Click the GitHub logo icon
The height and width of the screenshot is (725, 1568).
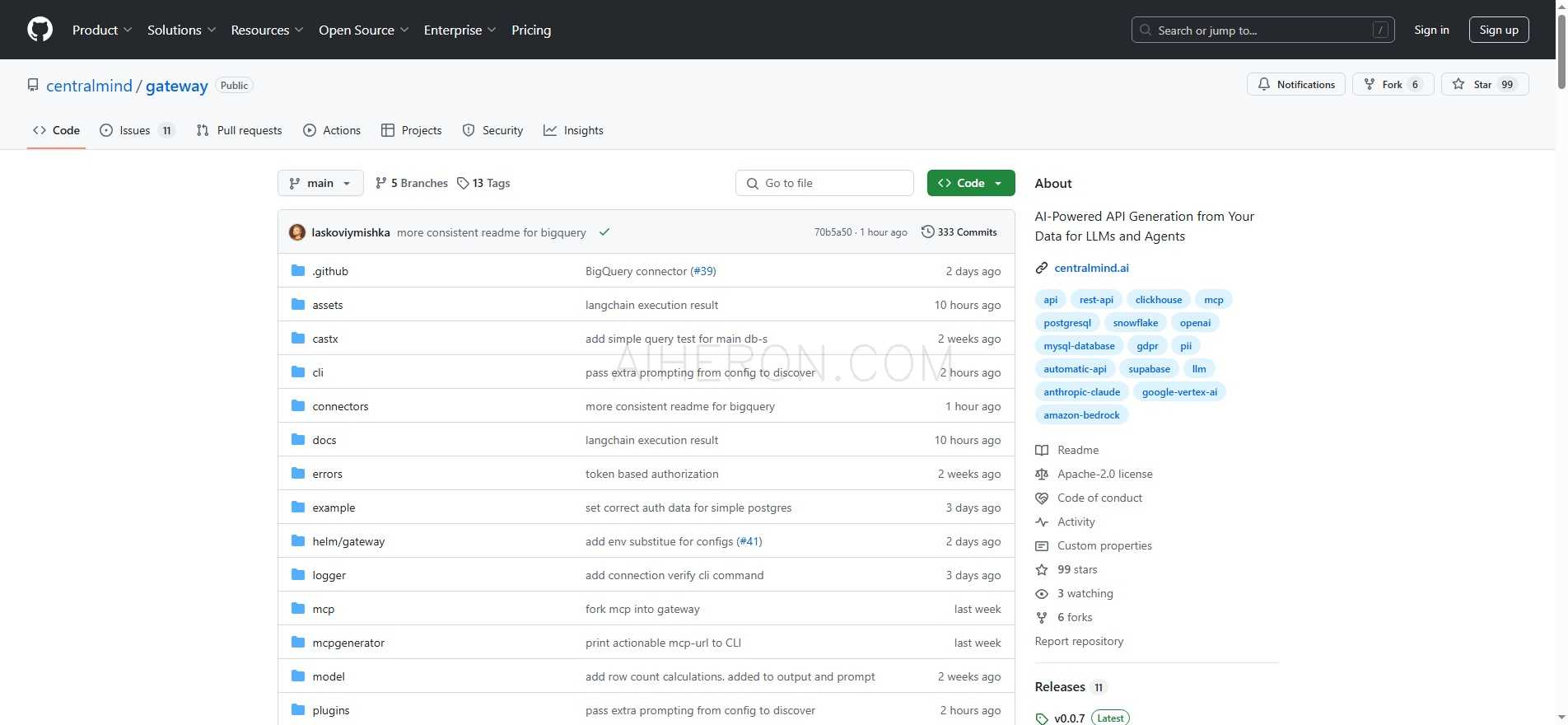click(40, 30)
